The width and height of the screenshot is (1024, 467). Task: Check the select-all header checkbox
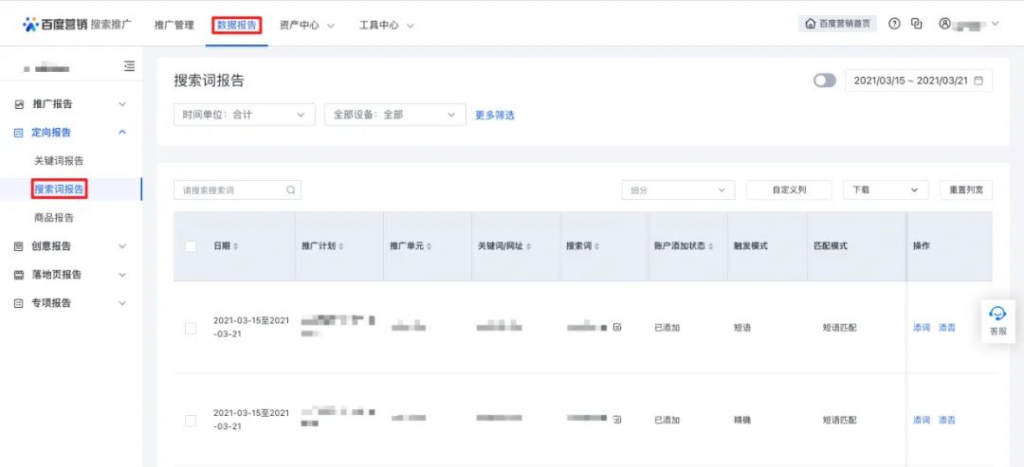tap(191, 246)
